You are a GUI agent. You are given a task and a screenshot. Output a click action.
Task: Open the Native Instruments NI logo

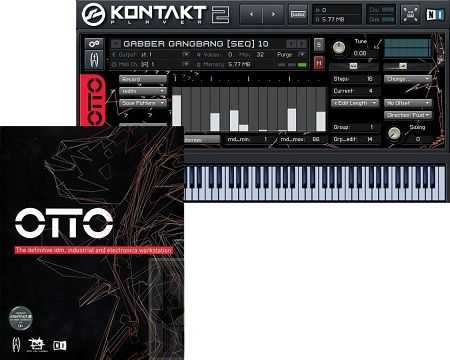435,14
